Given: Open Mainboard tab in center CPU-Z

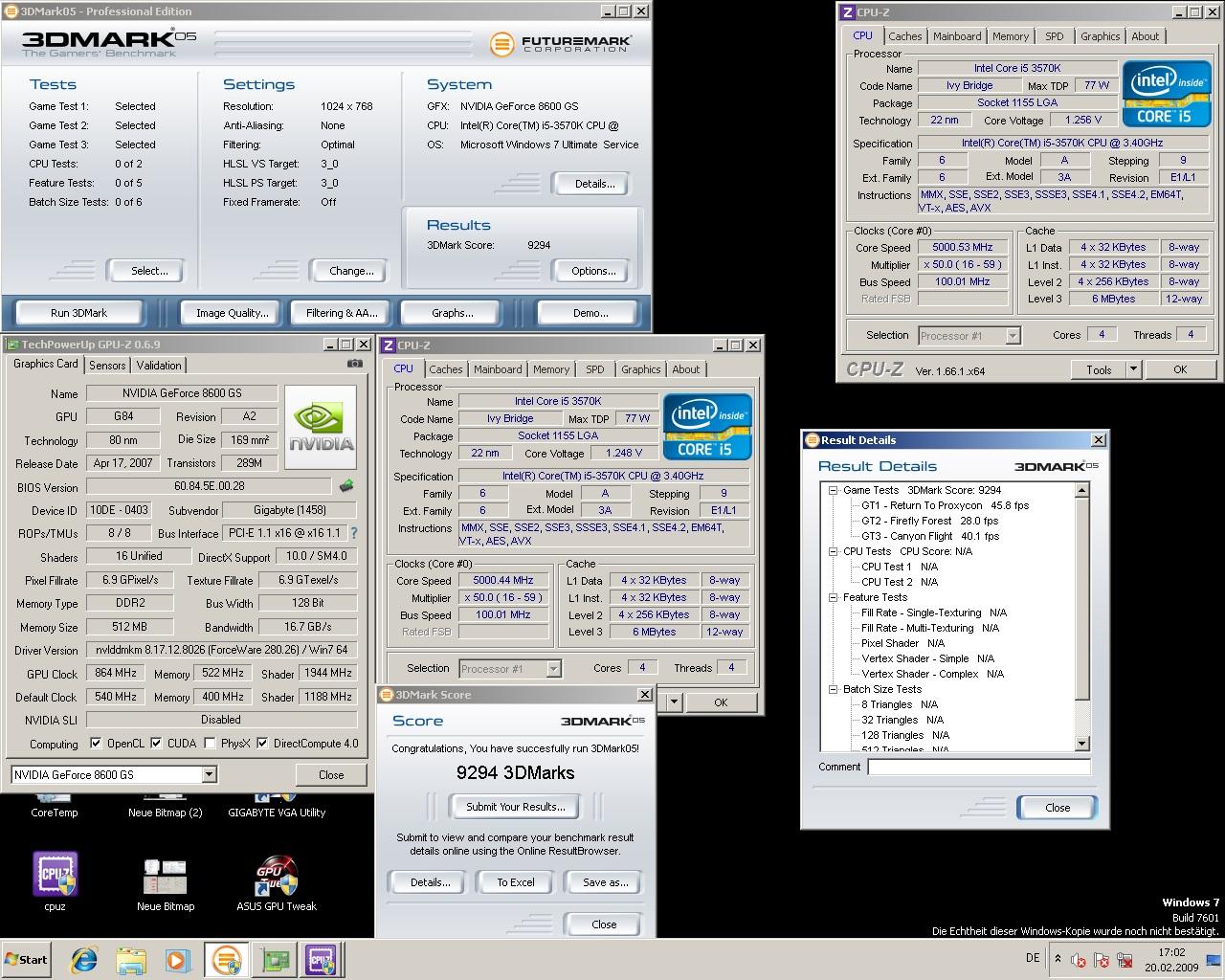Looking at the screenshot, I should 498,369.
